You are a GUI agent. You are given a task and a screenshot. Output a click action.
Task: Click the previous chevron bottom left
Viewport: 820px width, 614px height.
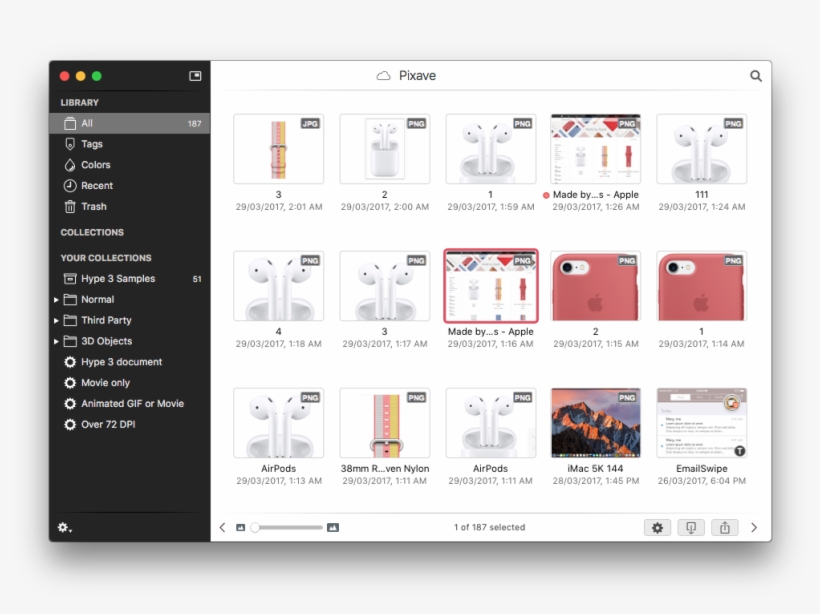(x=221, y=527)
